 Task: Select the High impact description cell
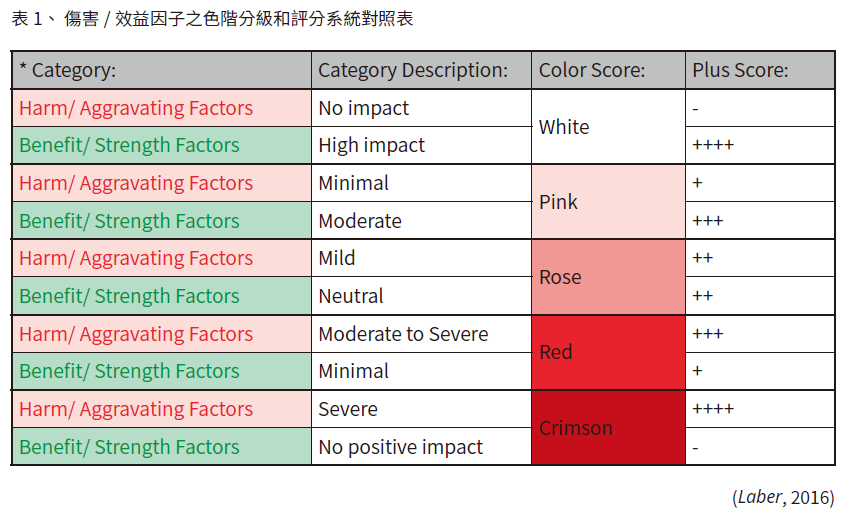[421, 145]
